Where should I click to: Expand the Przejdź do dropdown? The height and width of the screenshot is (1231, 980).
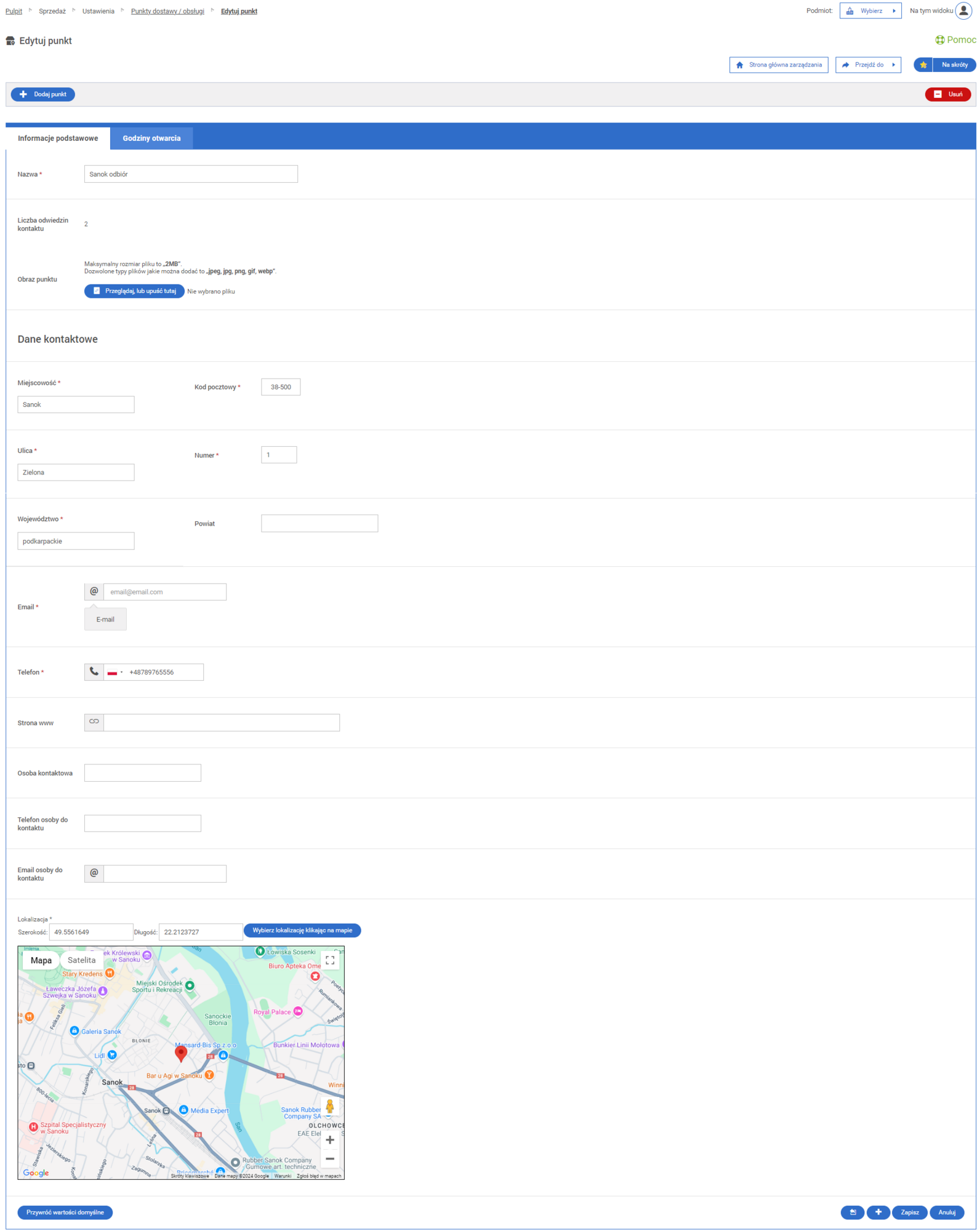tap(868, 65)
